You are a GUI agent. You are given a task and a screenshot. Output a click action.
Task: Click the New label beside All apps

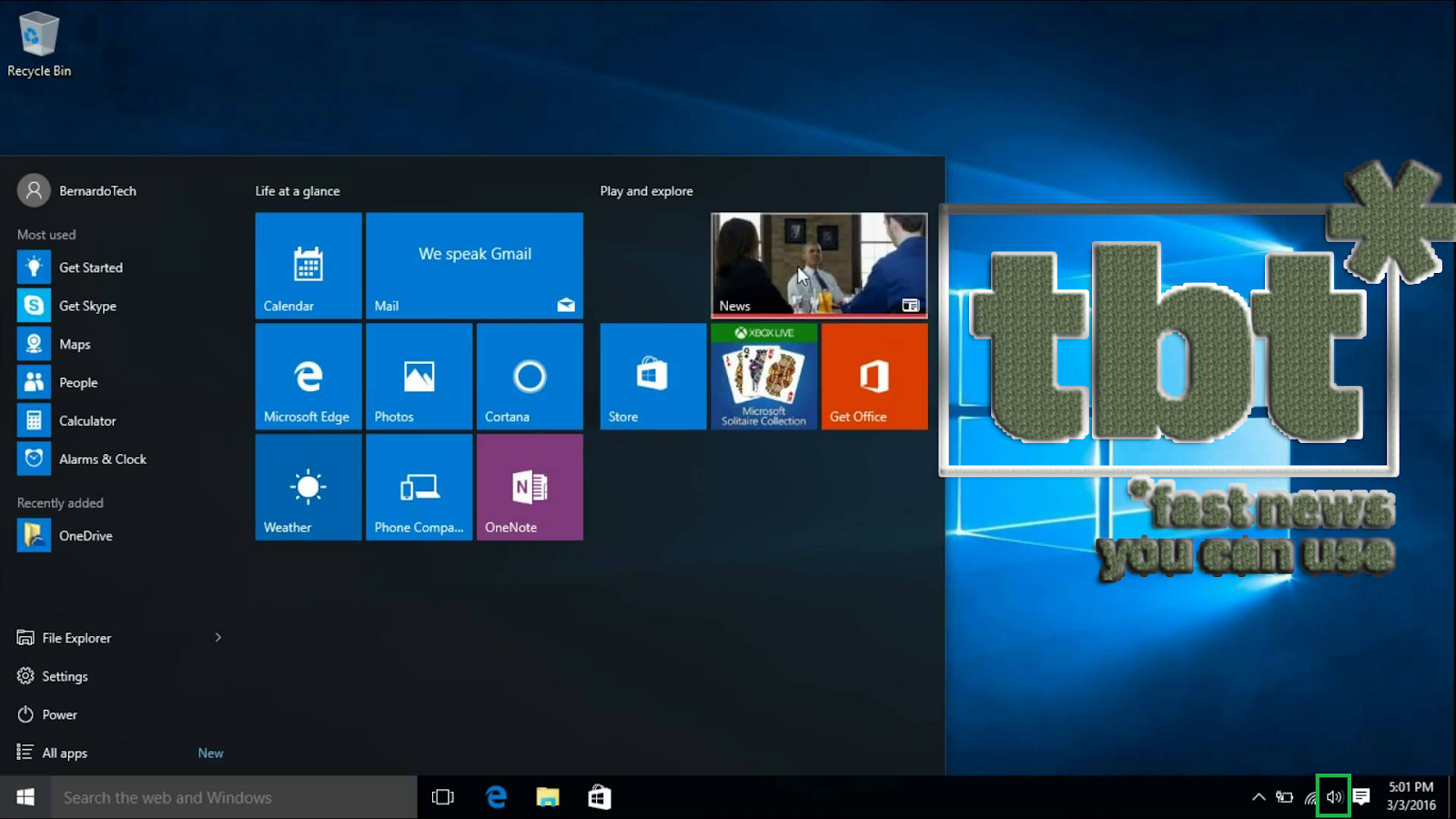coord(210,753)
